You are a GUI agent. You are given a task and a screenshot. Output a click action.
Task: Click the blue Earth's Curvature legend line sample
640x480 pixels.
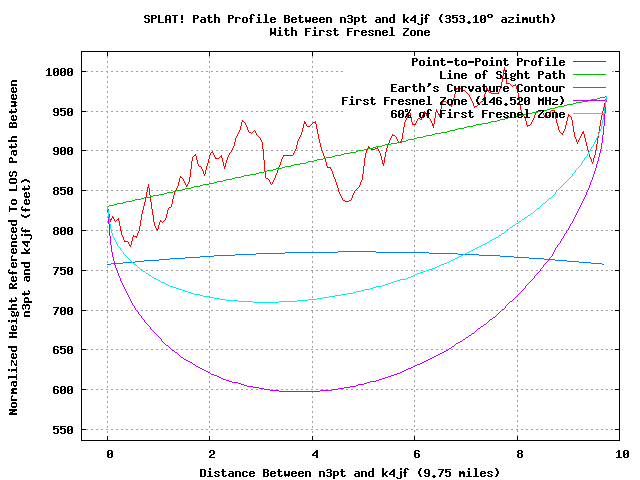click(589, 87)
